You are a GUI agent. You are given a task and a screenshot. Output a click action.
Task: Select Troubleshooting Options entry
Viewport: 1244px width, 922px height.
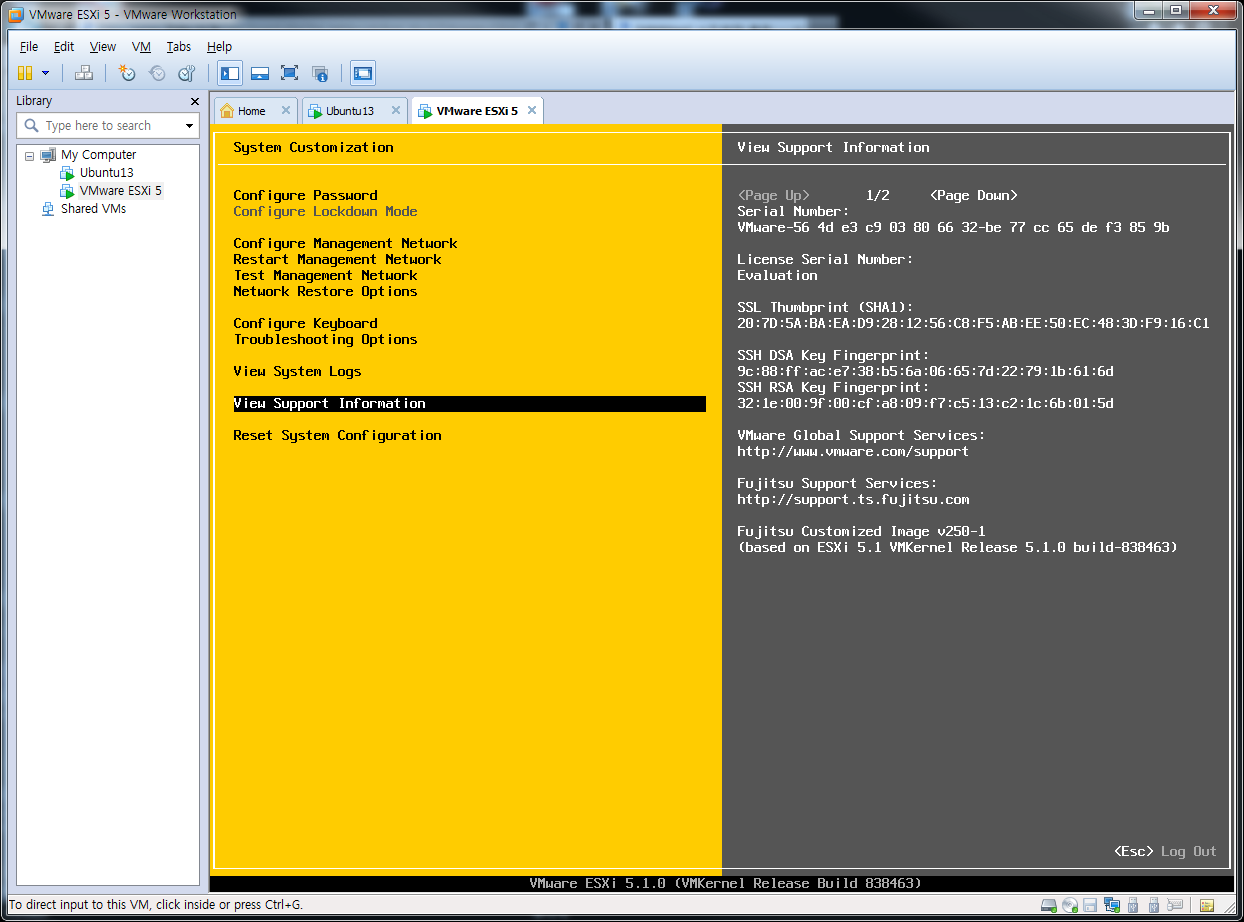tap(325, 339)
